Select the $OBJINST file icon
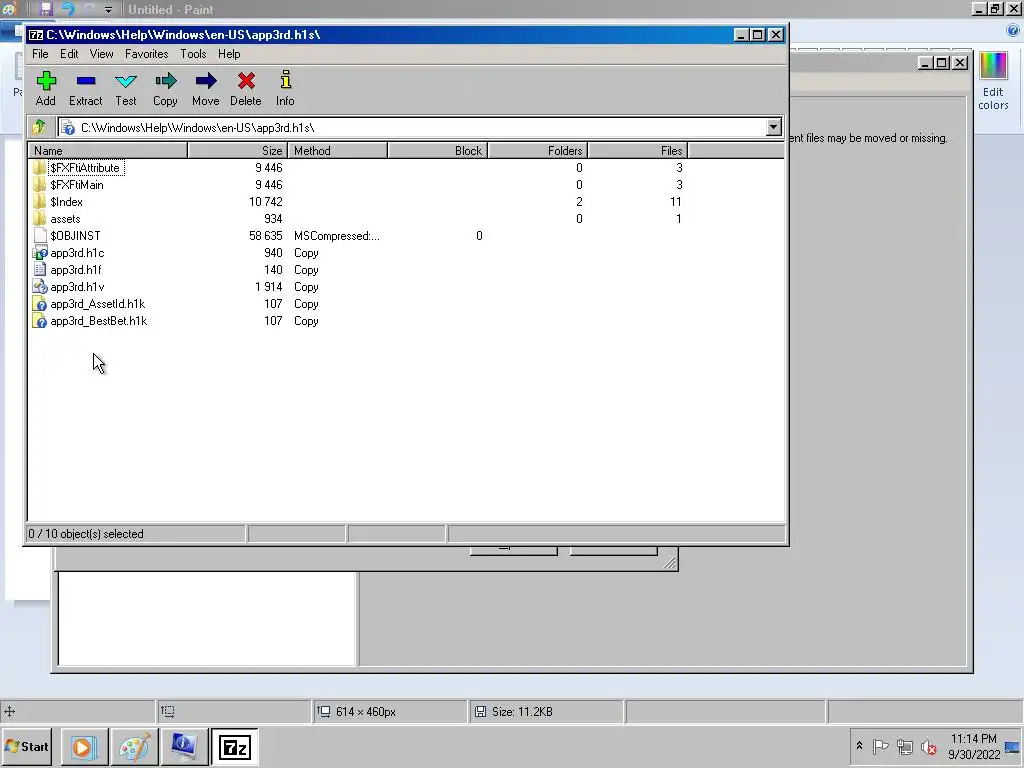 coord(40,236)
